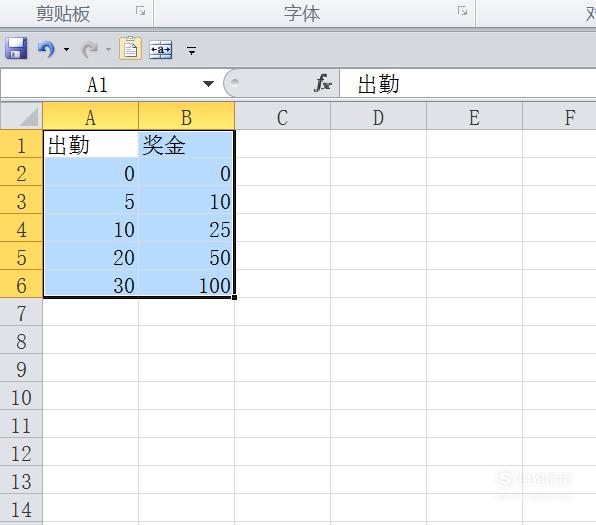Select column B header

(x=187, y=116)
